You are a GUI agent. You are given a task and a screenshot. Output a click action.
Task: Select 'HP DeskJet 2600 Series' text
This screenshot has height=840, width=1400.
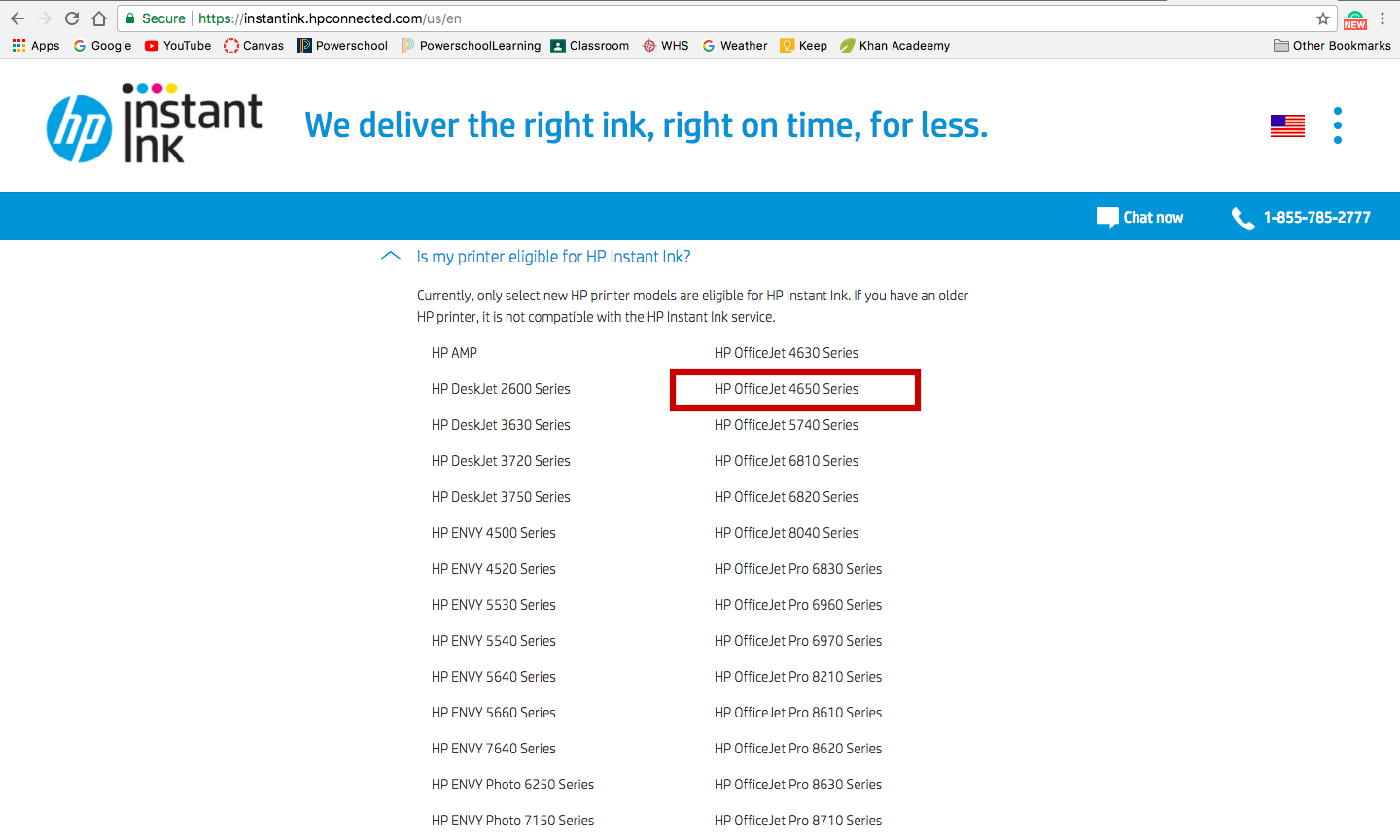[x=502, y=389]
